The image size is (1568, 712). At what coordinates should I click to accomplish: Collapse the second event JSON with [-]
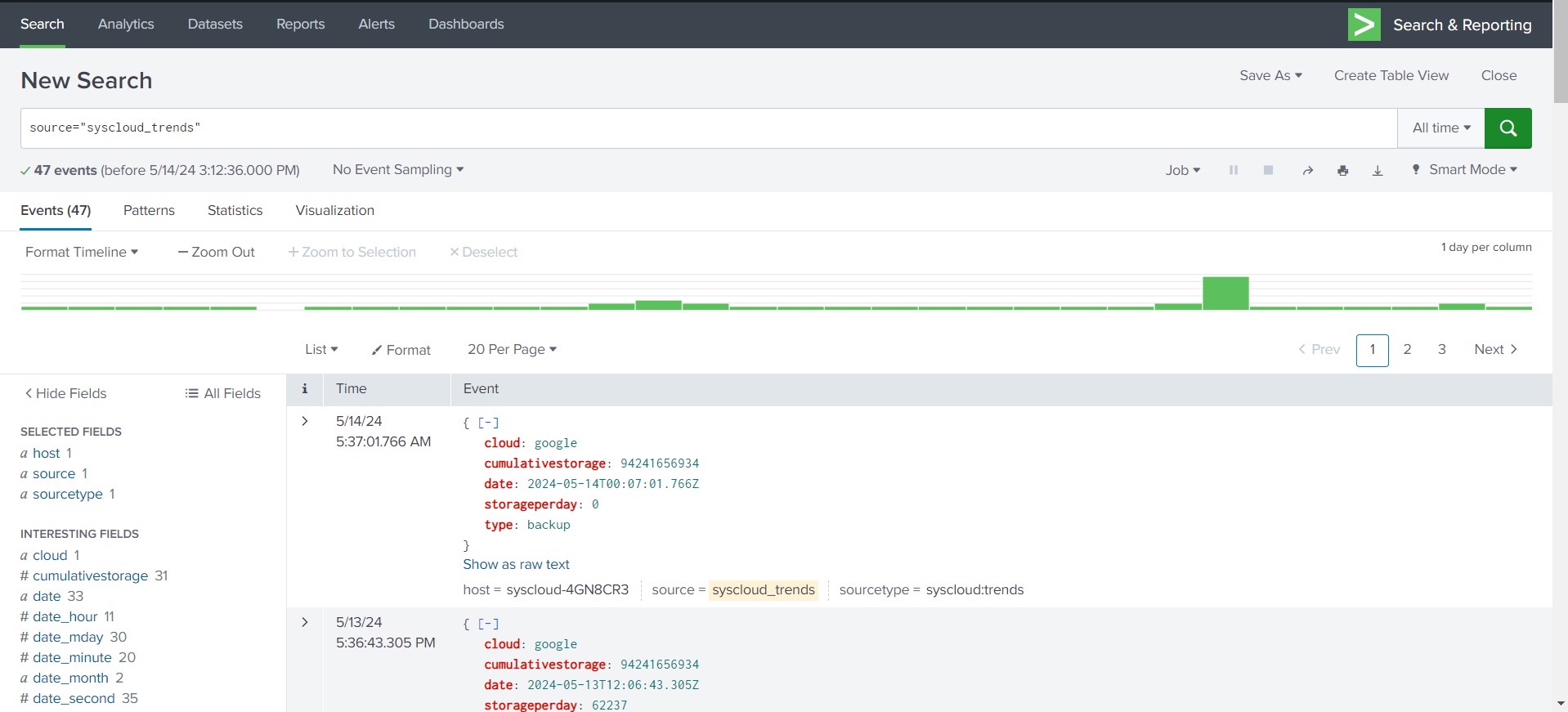tap(488, 624)
